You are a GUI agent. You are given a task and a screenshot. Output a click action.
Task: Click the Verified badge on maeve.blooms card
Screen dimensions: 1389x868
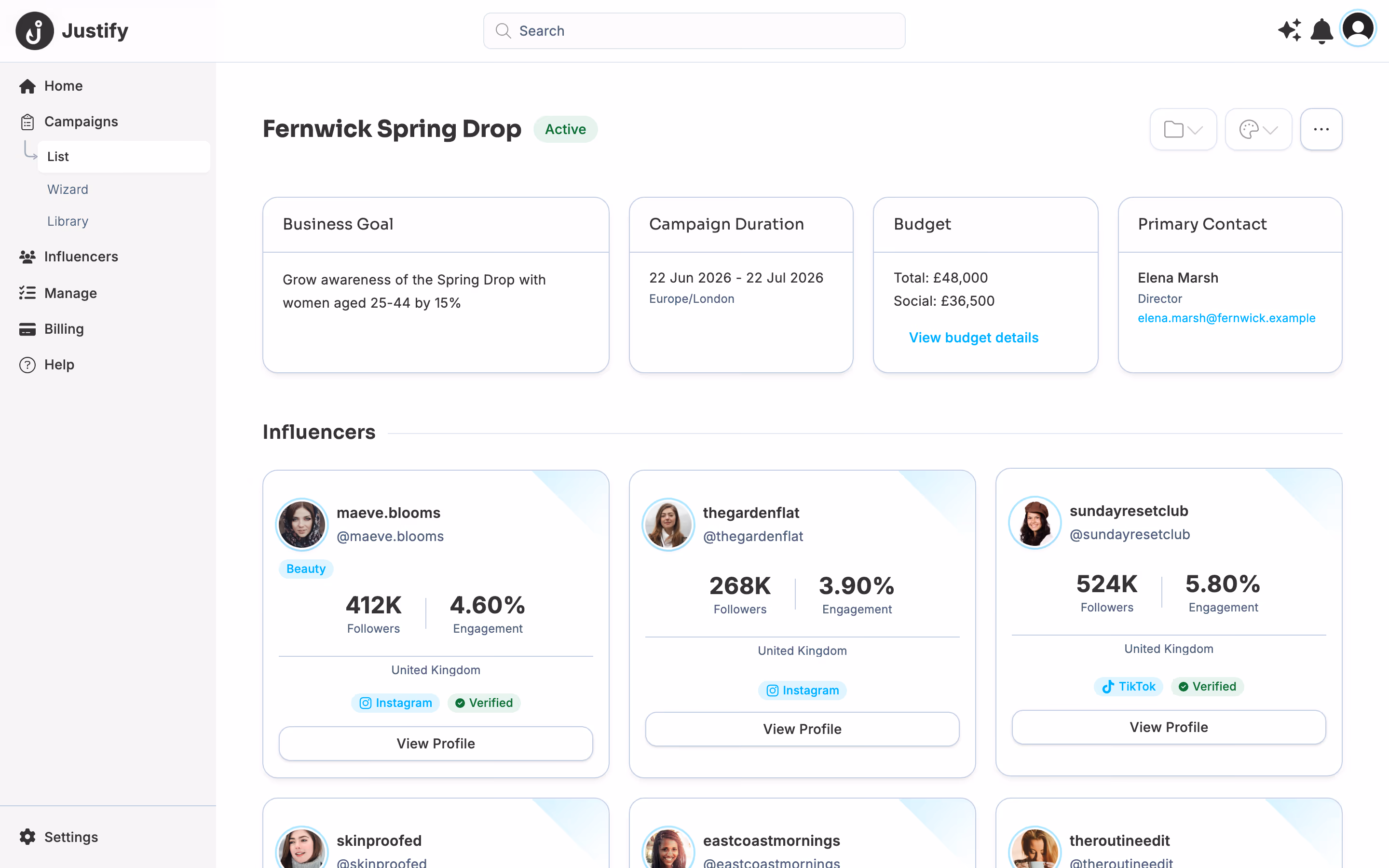point(484,703)
